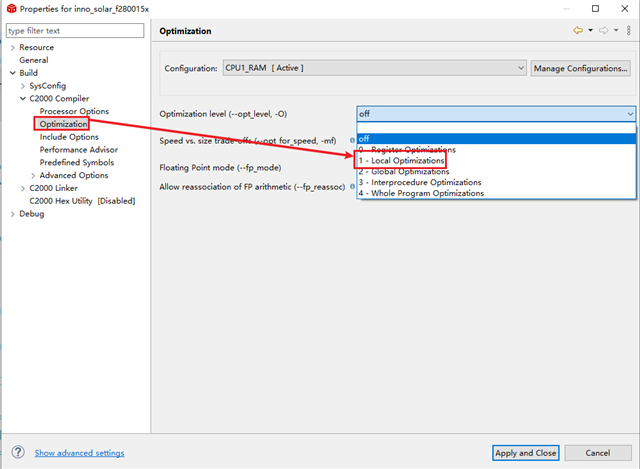Click the help question mark icon
The height and width of the screenshot is (469, 640).
16,453
